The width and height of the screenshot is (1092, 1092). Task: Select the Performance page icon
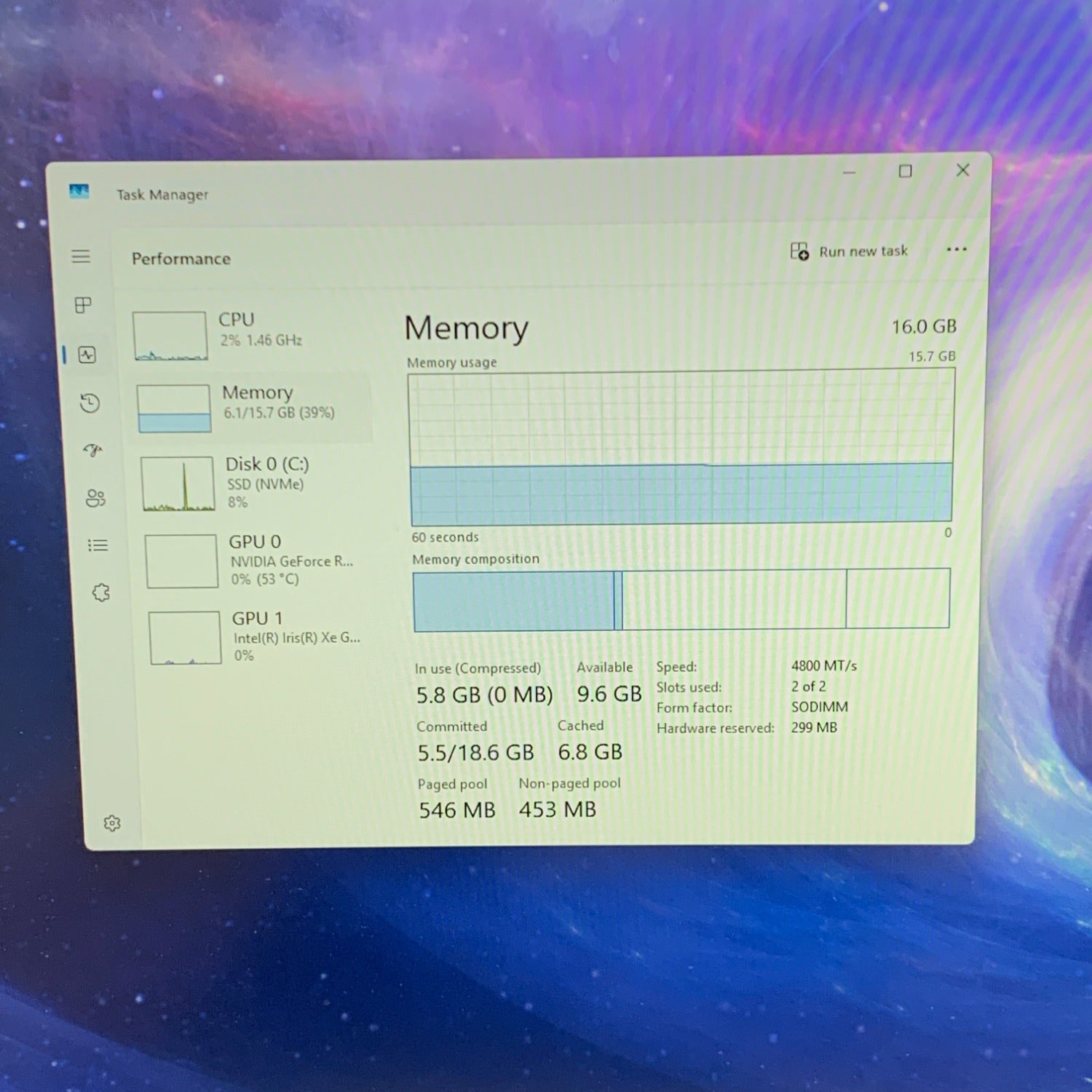point(87,355)
